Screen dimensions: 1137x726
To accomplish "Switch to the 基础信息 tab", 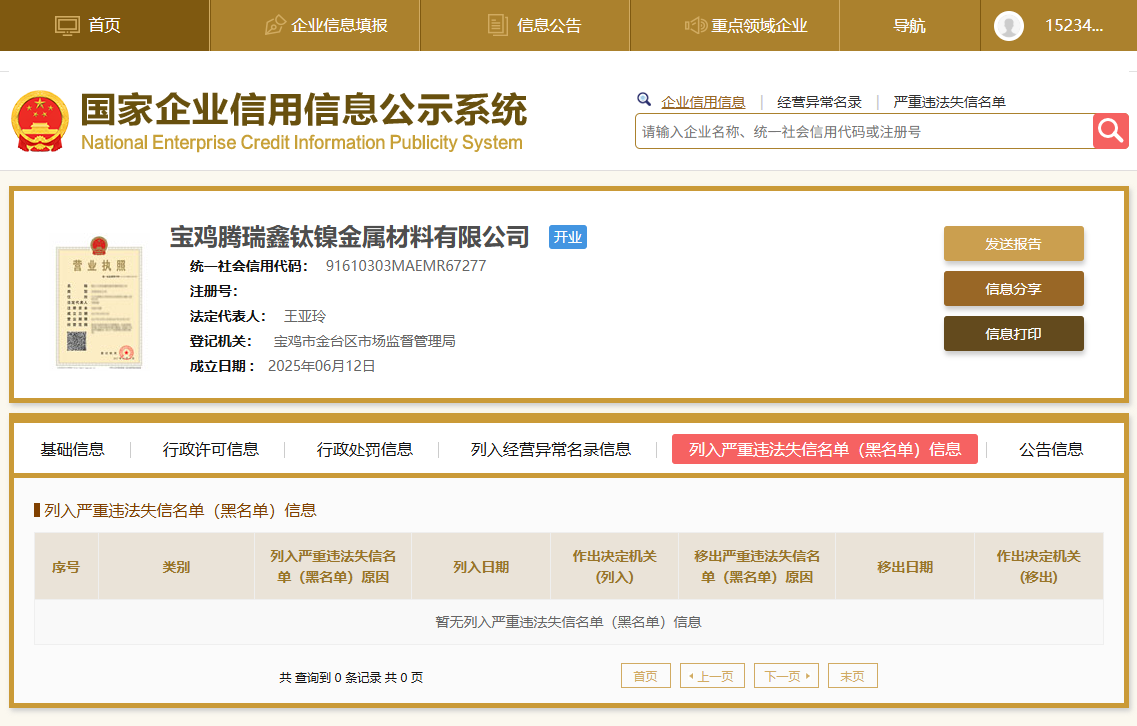I will pos(72,450).
